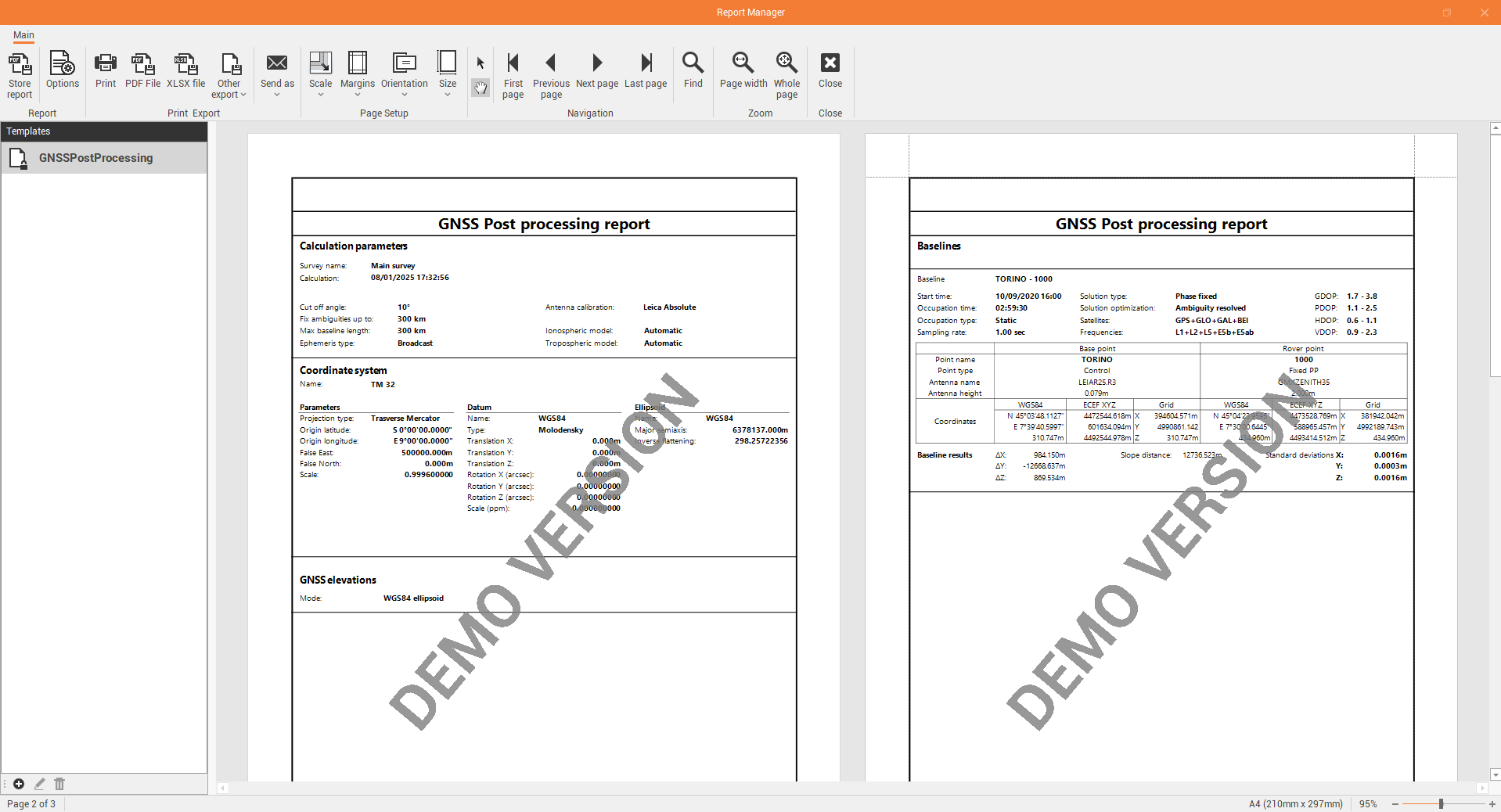Expand the Other export dropdown
This screenshot has height=812, width=1501.
point(229,75)
